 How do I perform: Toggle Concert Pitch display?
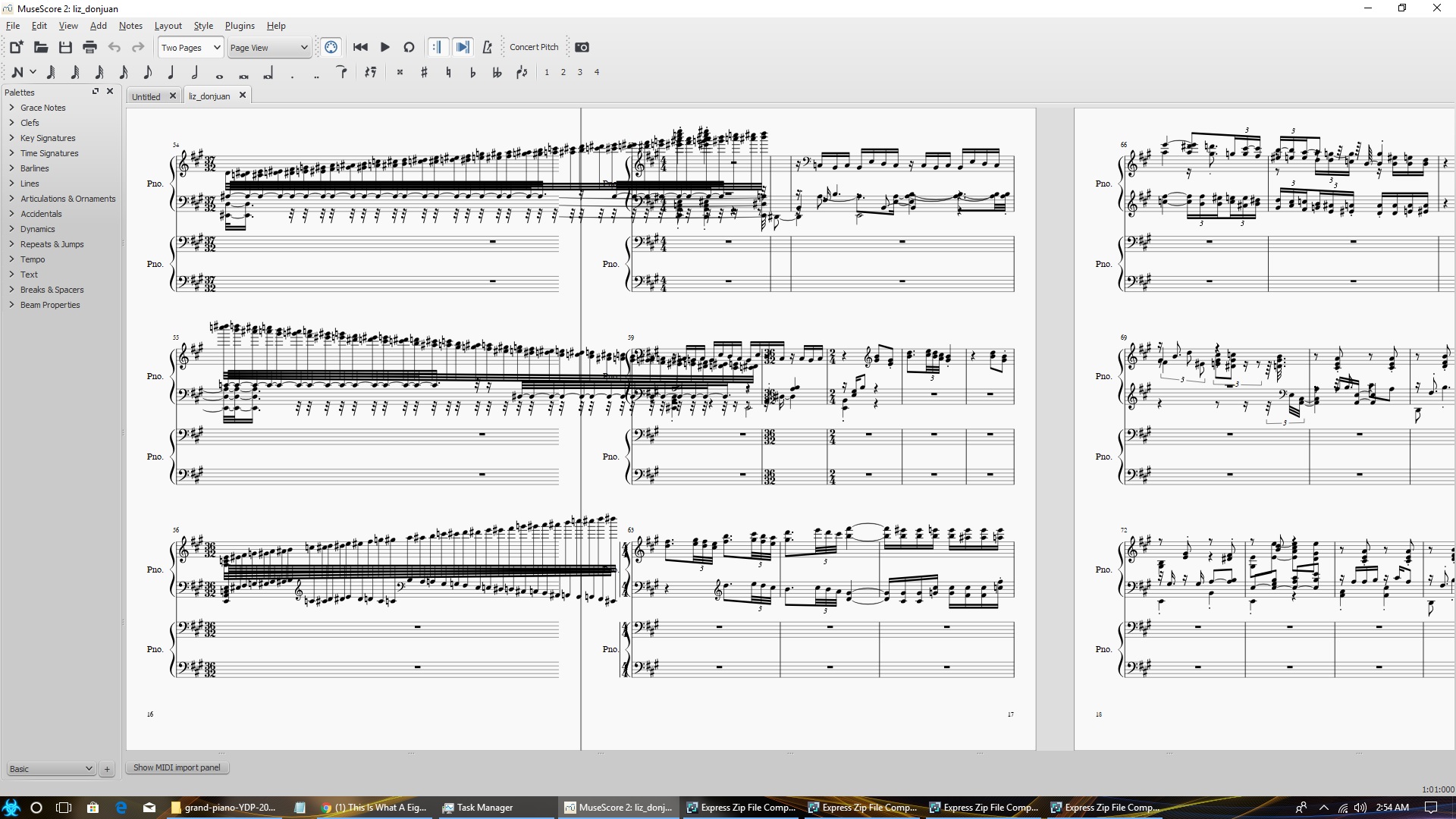pyautogui.click(x=534, y=47)
